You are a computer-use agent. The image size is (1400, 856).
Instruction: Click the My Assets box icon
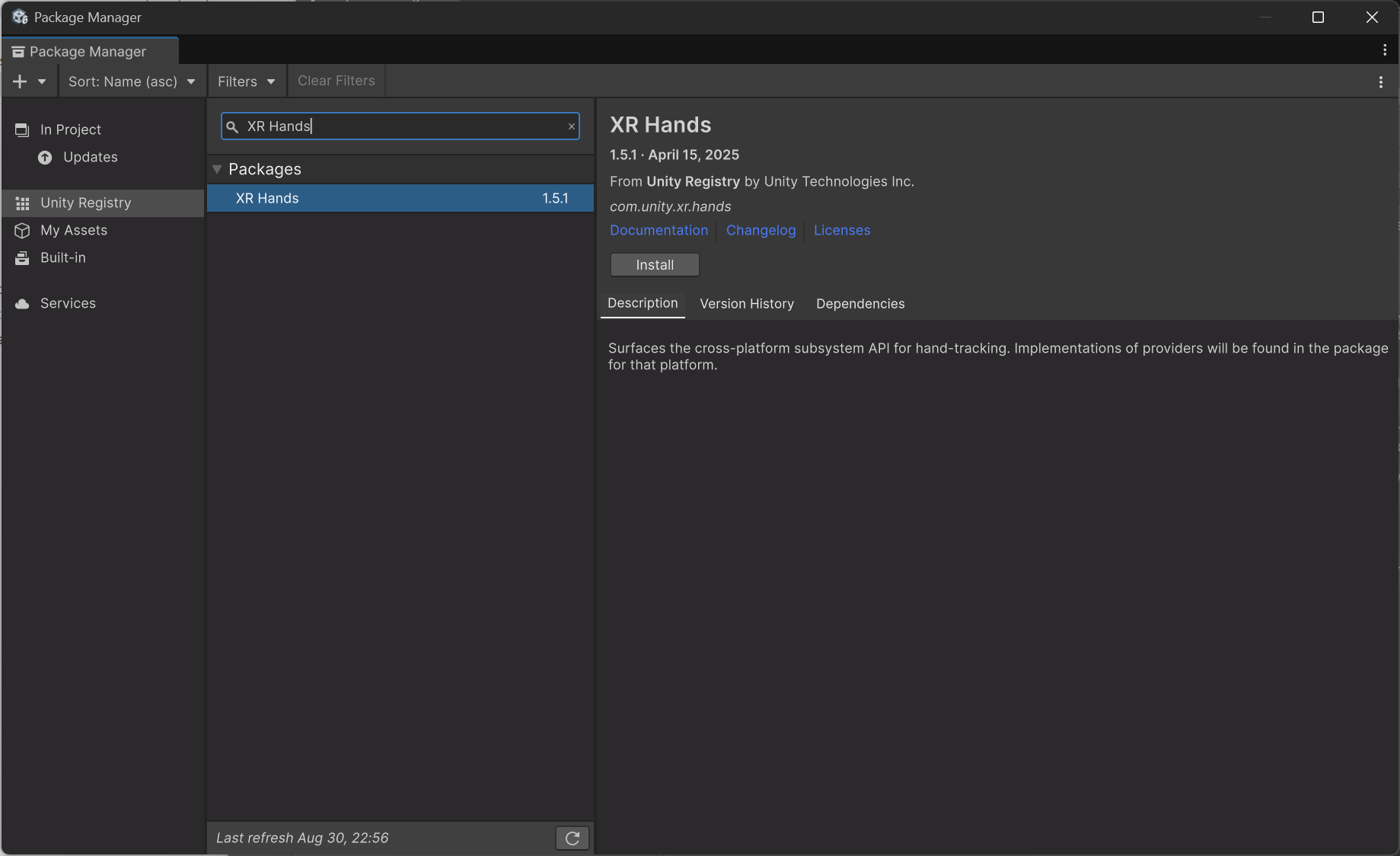(x=22, y=231)
